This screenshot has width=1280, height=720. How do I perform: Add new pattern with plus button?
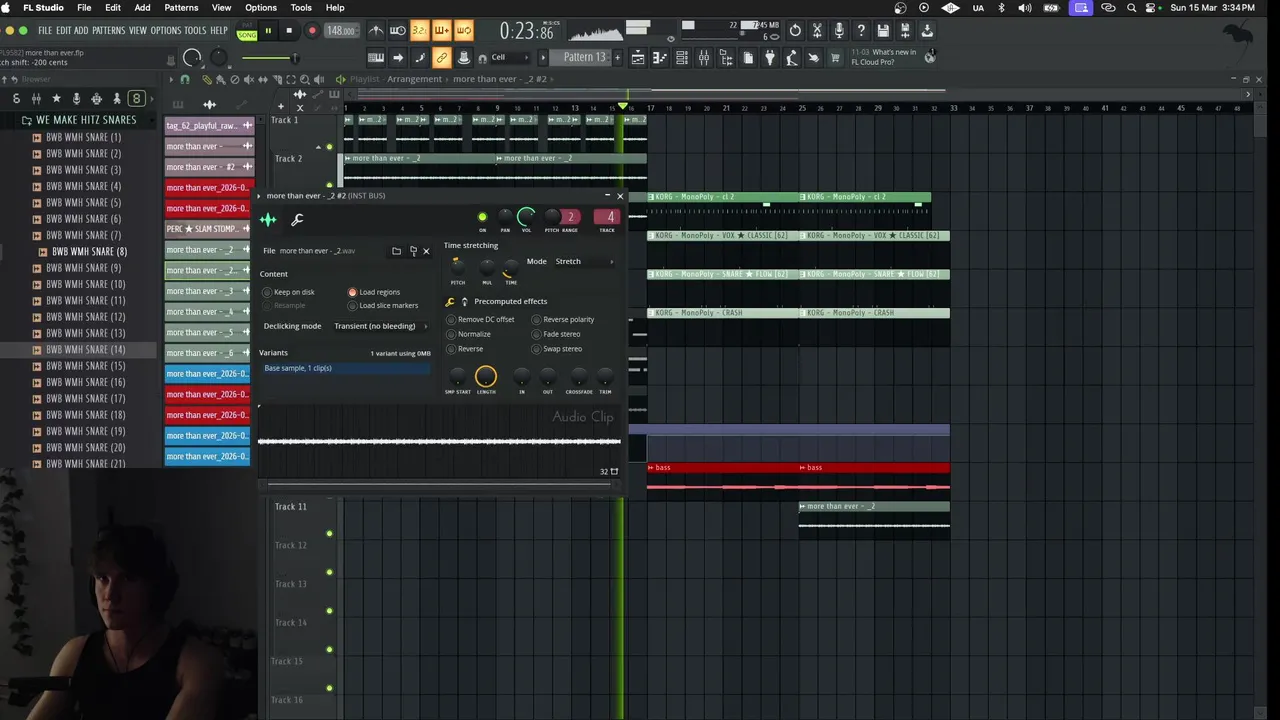tap(618, 57)
